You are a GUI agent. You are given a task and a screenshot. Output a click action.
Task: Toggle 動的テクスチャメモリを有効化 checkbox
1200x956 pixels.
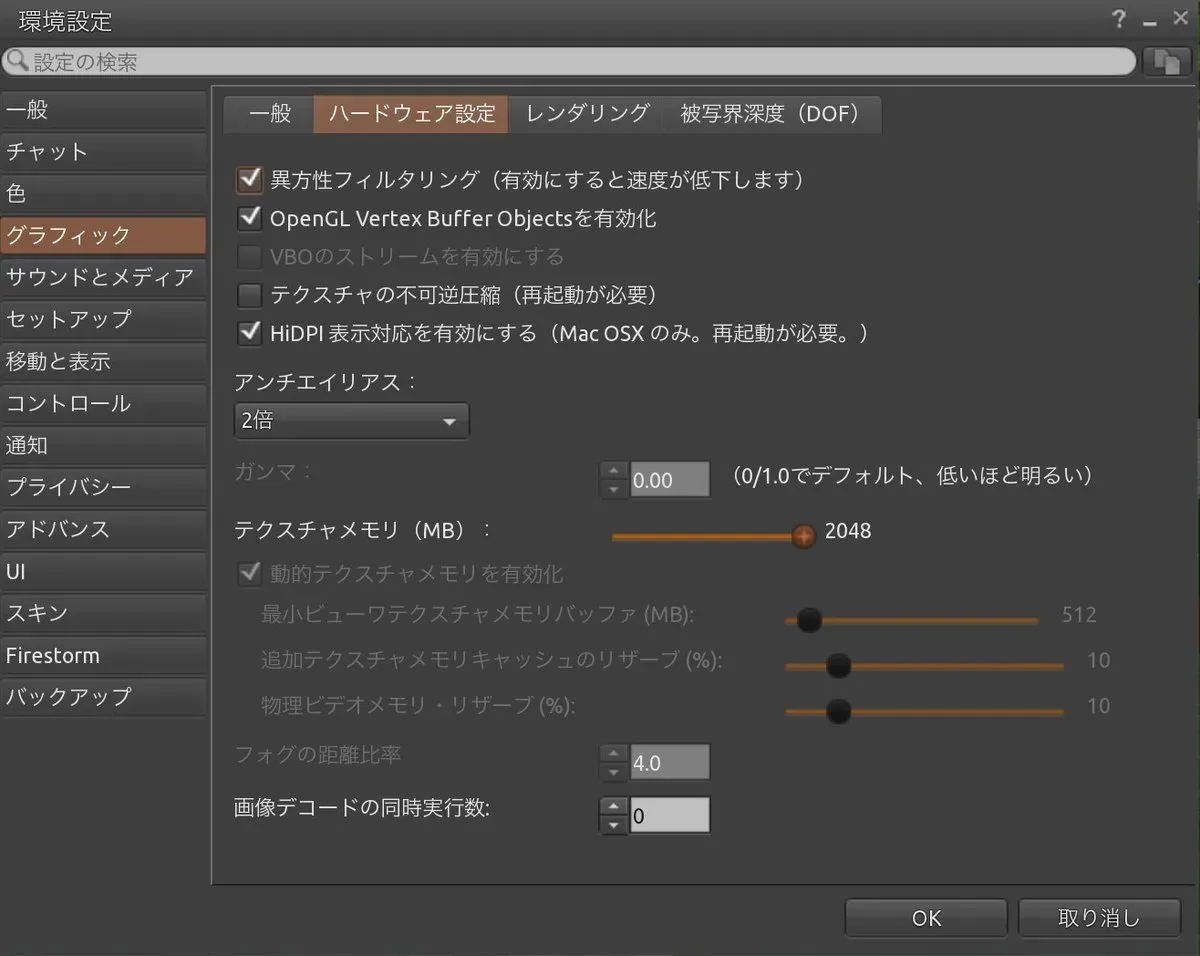coord(249,574)
